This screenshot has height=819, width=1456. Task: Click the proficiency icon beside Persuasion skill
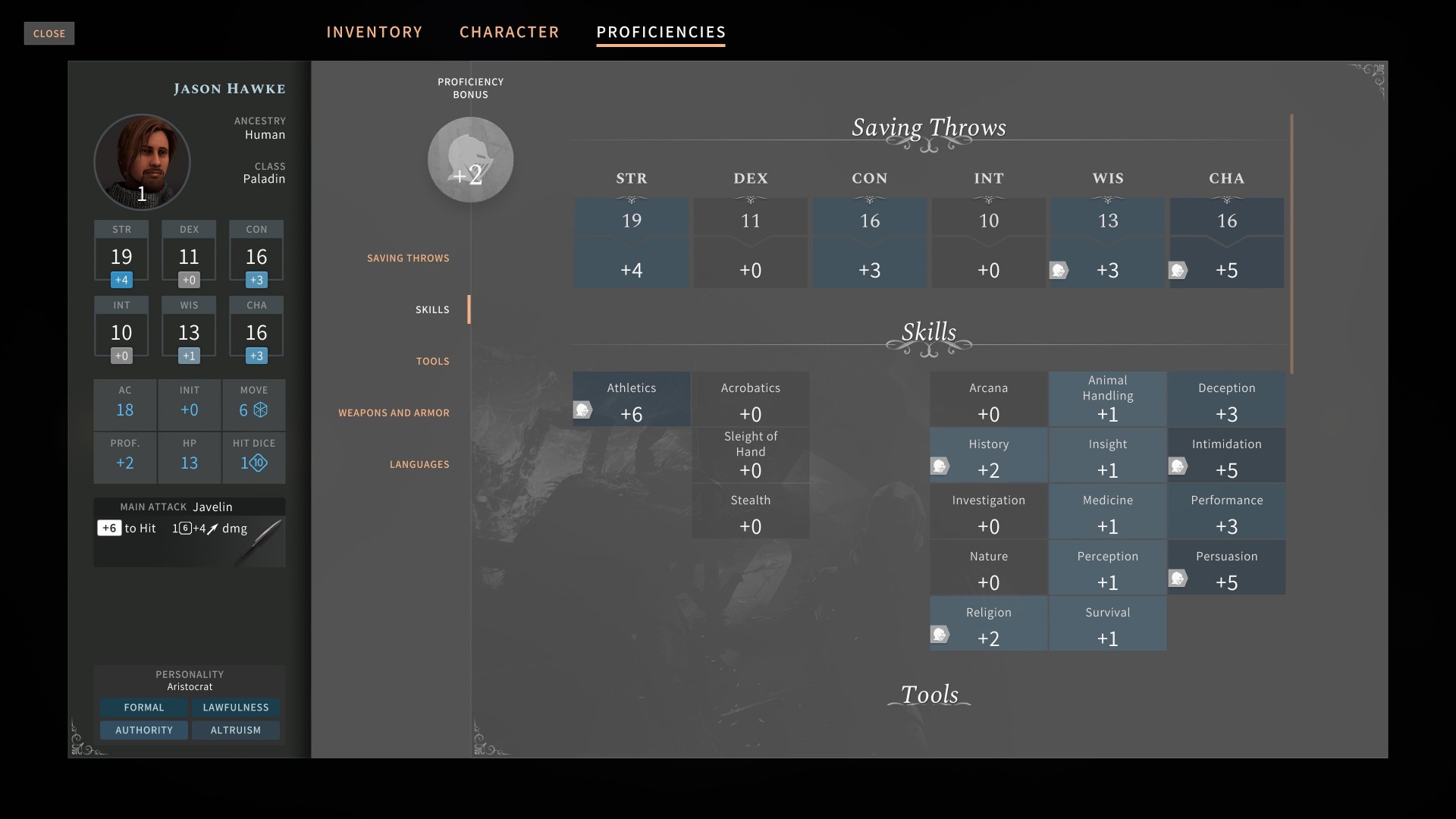tap(1178, 579)
